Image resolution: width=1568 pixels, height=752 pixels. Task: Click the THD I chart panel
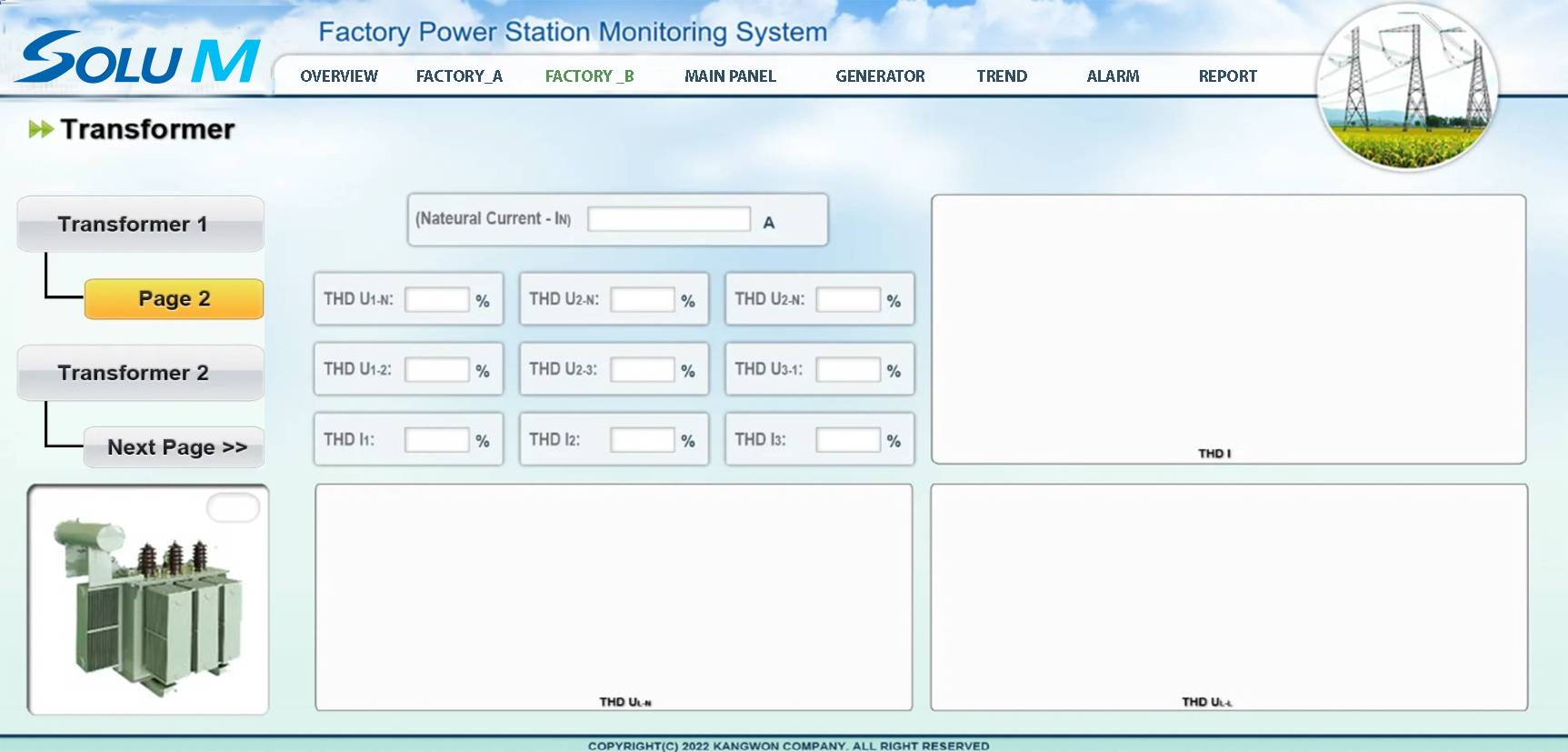(x=1228, y=329)
